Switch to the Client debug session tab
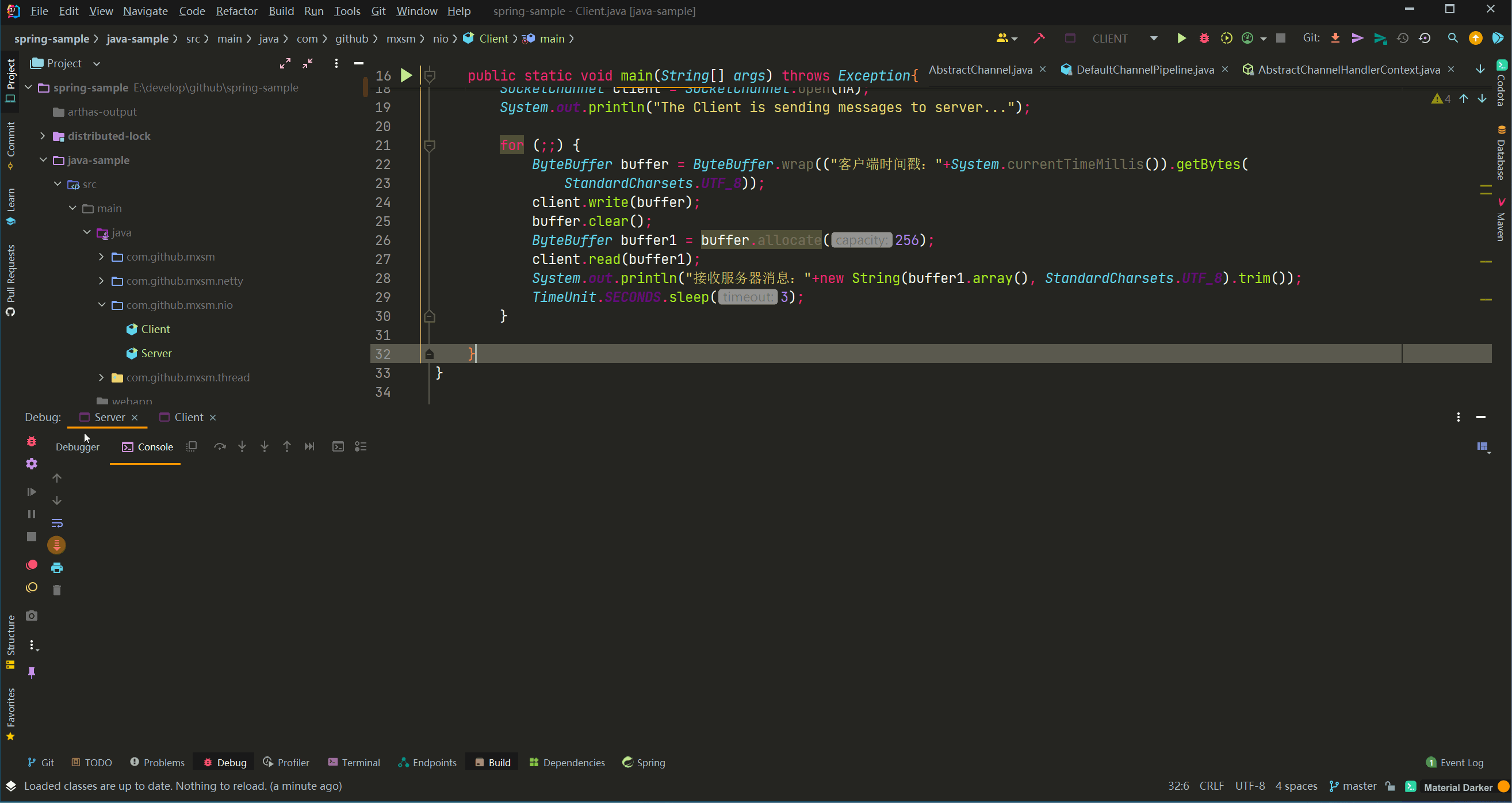 tap(189, 417)
